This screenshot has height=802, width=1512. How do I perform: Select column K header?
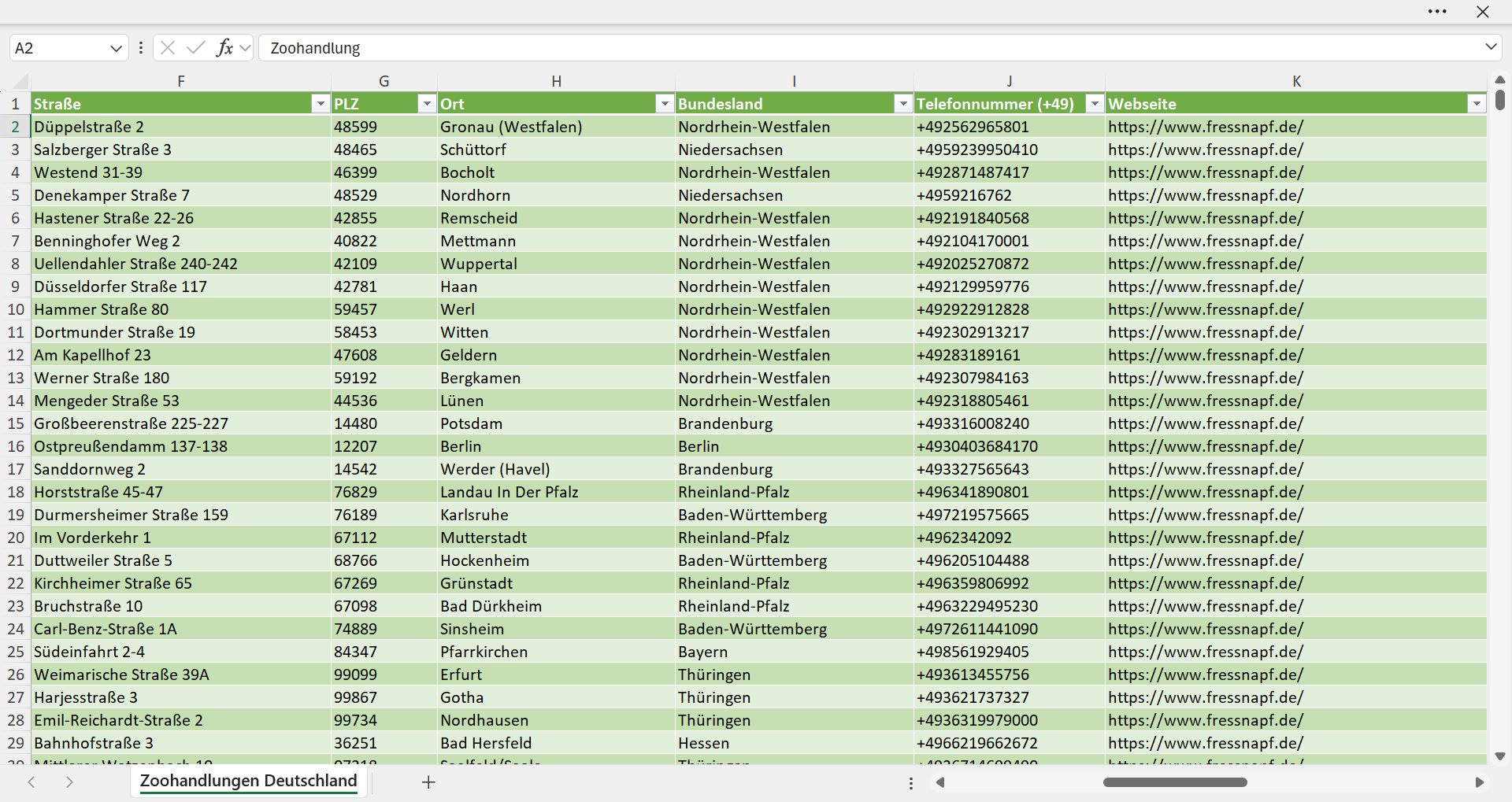(1296, 81)
